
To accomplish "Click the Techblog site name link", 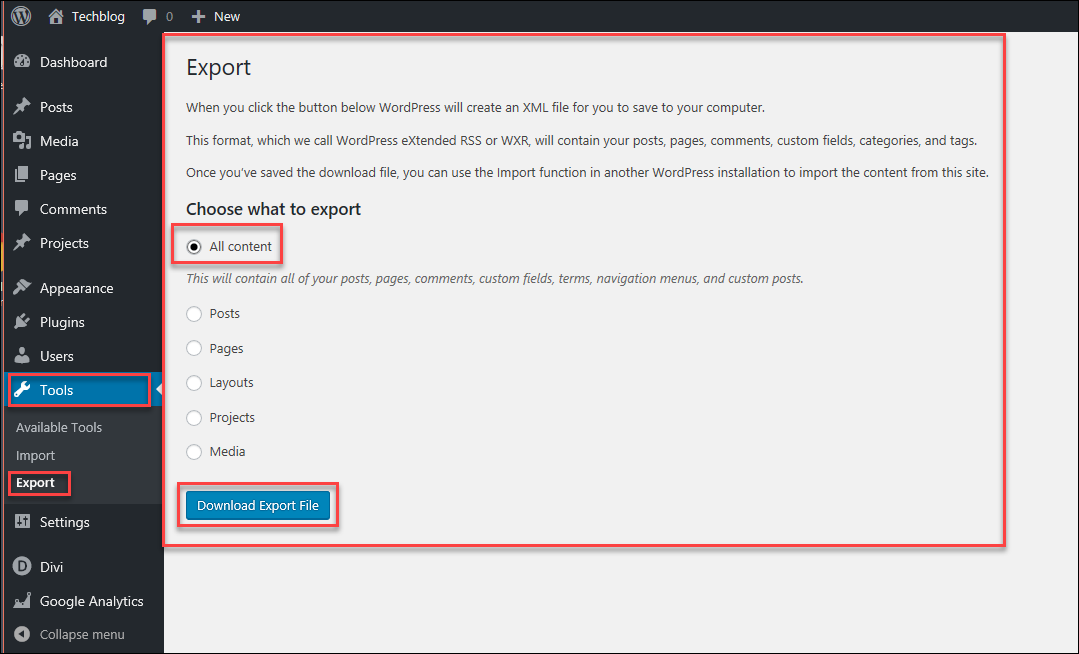I will [98, 17].
